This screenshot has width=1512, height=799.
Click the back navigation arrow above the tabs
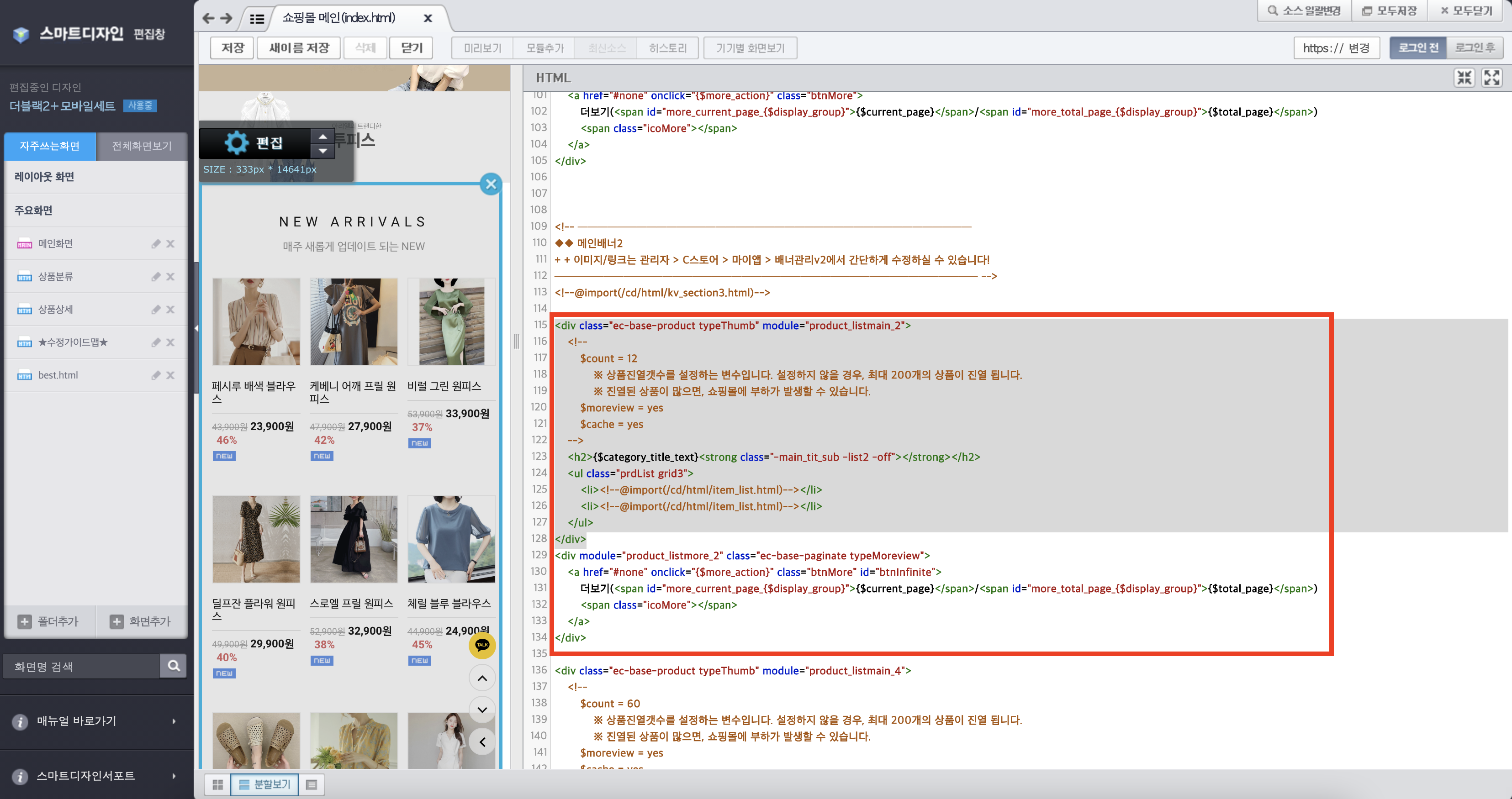(x=209, y=18)
